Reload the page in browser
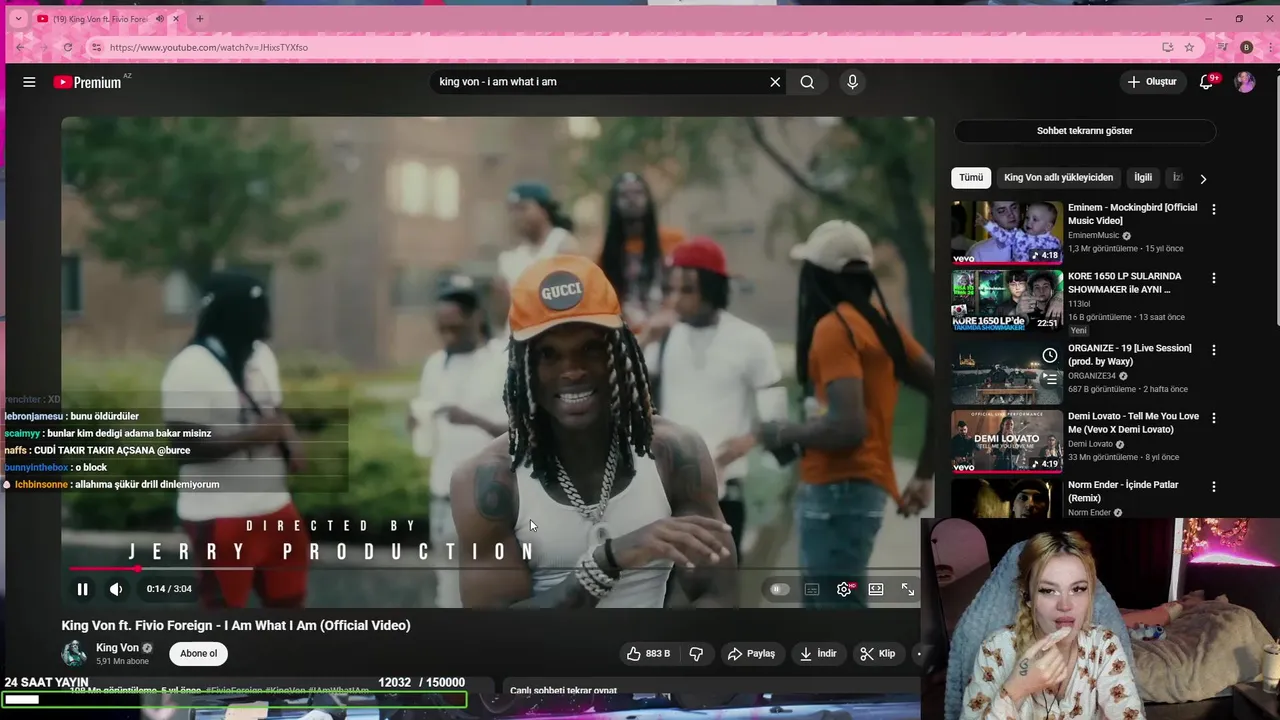This screenshot has height=720, width=1280. click(x=68, y=47)
